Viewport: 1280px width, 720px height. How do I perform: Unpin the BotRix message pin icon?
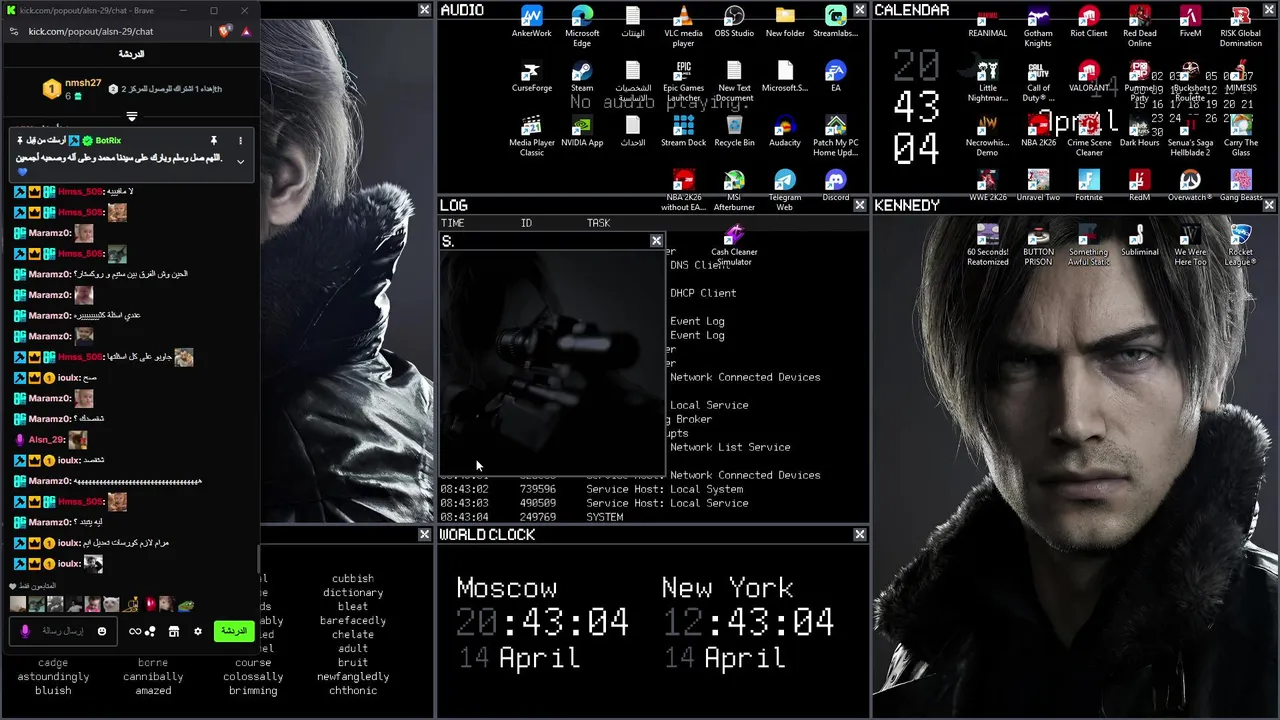[213, 141]
